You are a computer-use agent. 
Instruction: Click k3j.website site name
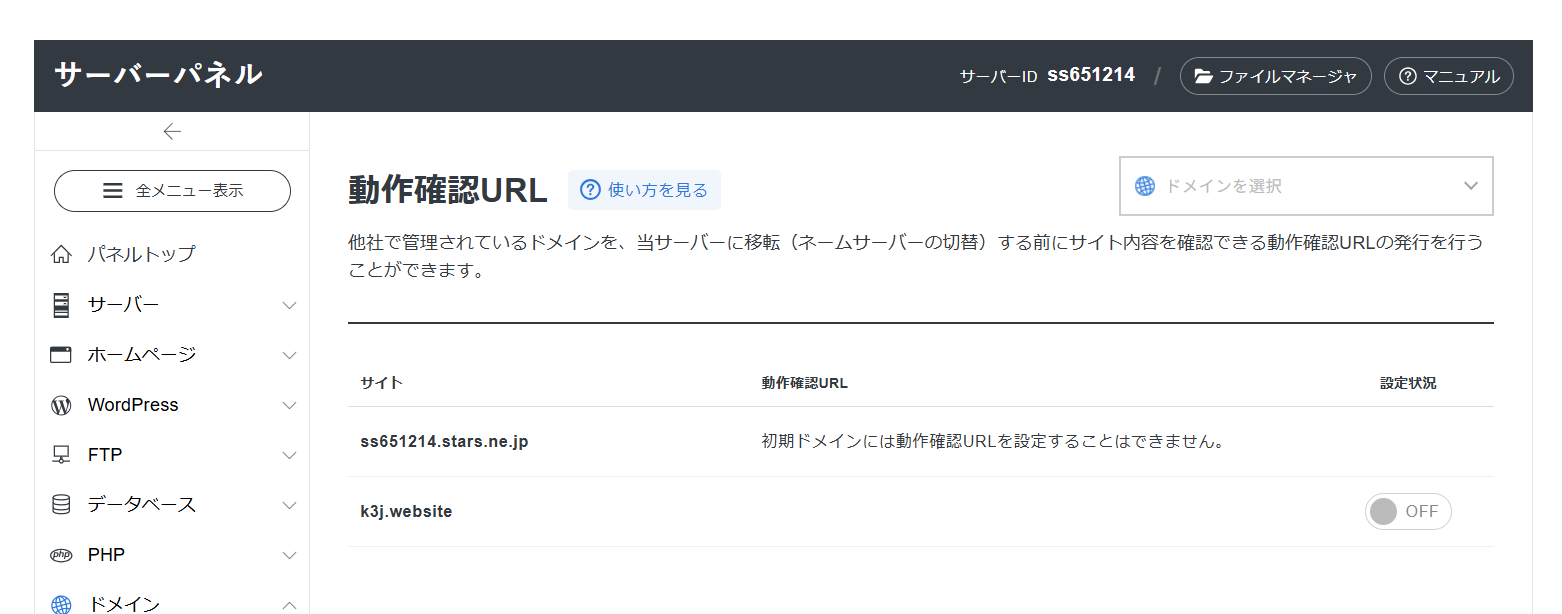coord(406,511)
